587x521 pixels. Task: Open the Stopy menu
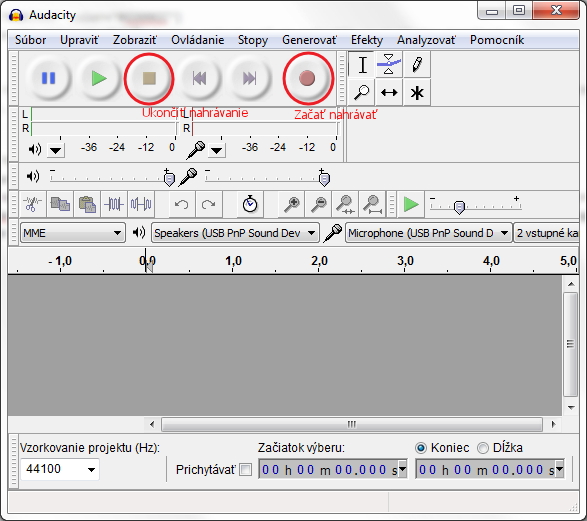[253, 40]
